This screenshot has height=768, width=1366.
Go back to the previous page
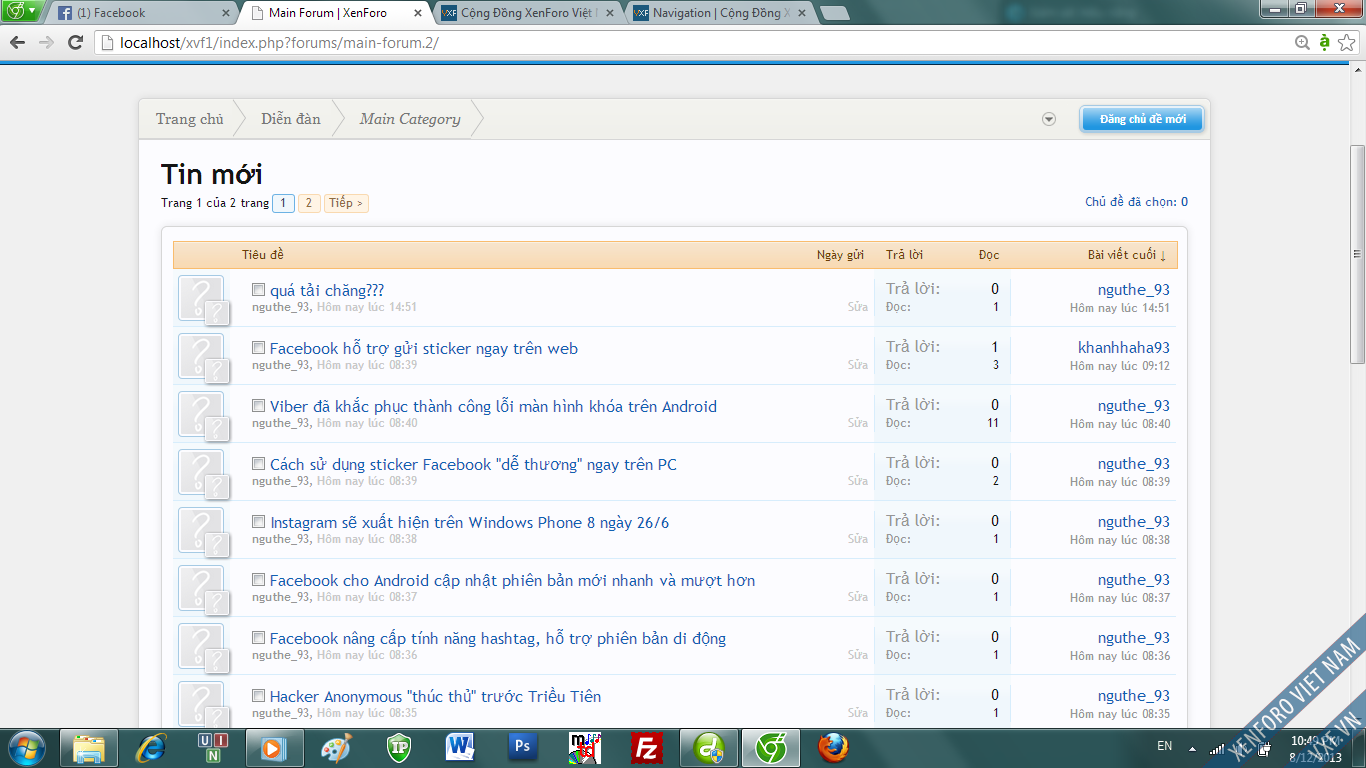click(x=17, y=42)
